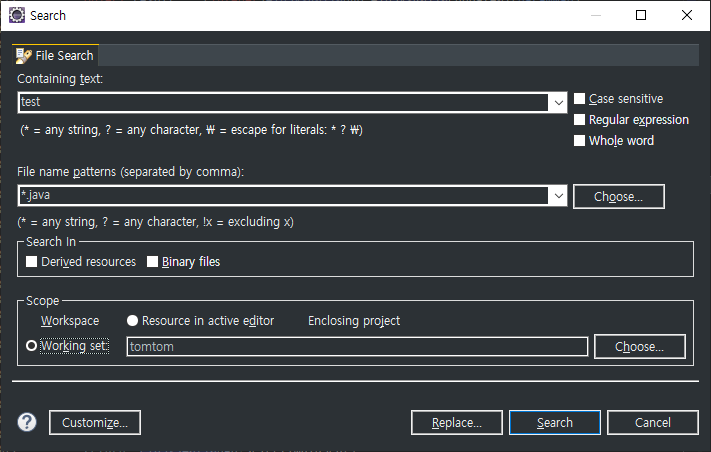Click Choose next to working set field
Screen dimensions: 711x452
pyautogui.click(x=639, y=347)
